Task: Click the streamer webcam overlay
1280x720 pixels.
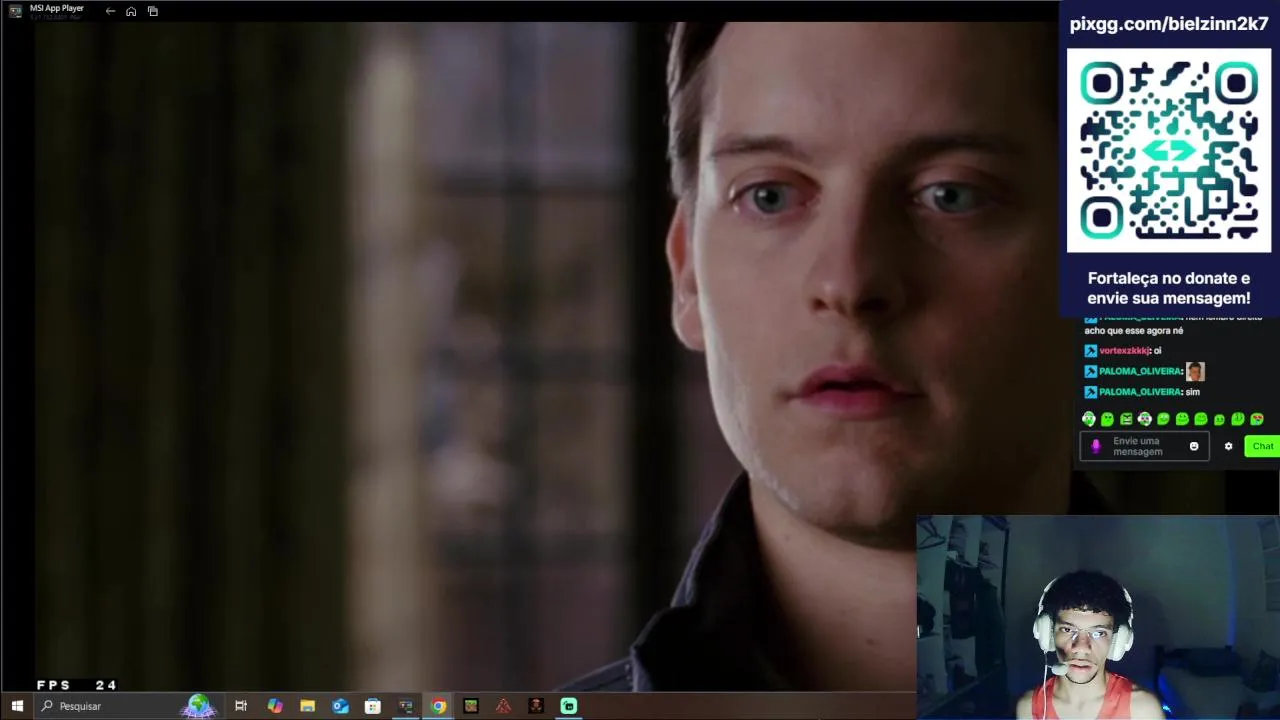Action: pos(1098,617)
